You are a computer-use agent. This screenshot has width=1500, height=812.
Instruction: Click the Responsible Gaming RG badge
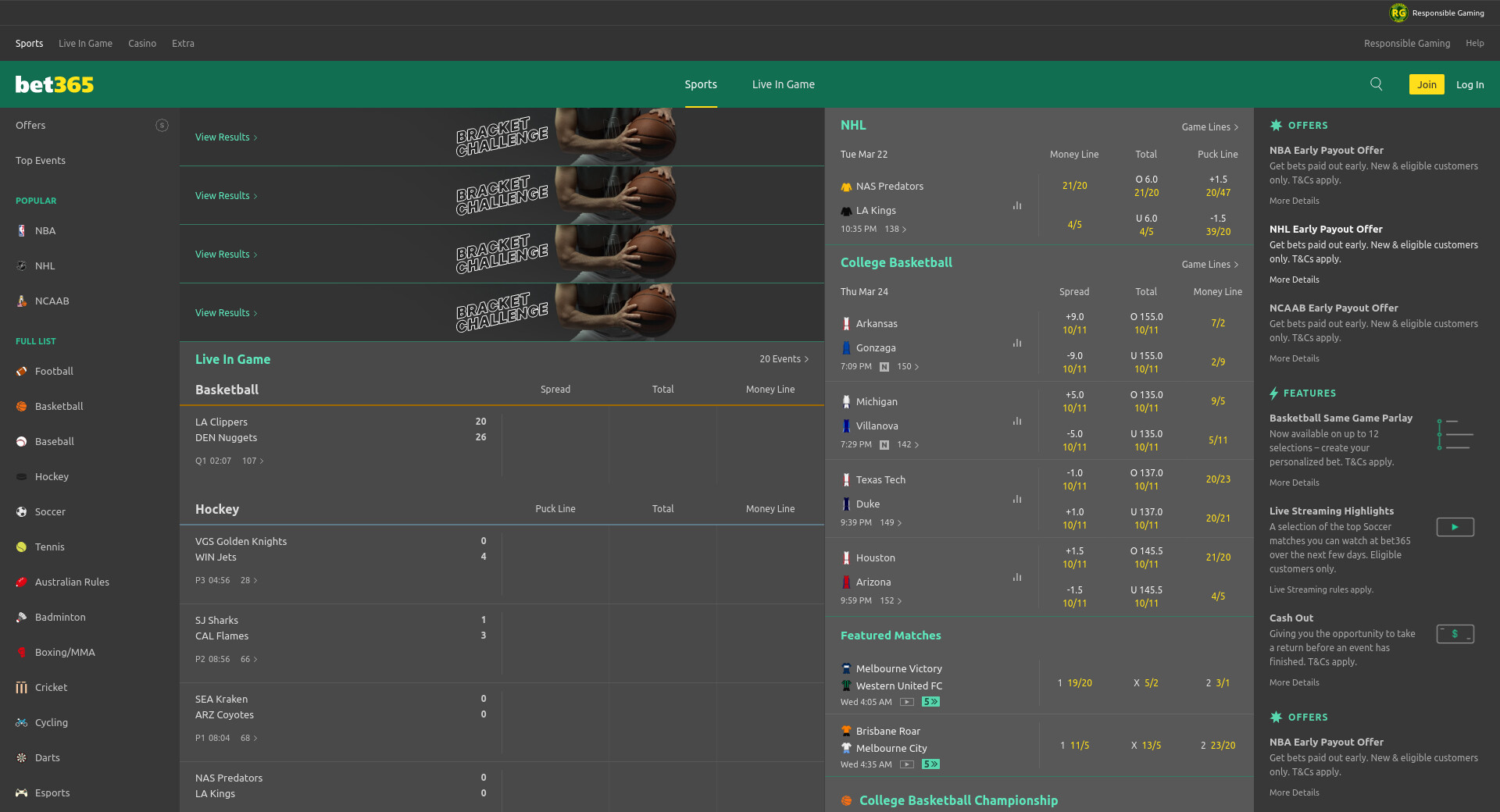1398,12
